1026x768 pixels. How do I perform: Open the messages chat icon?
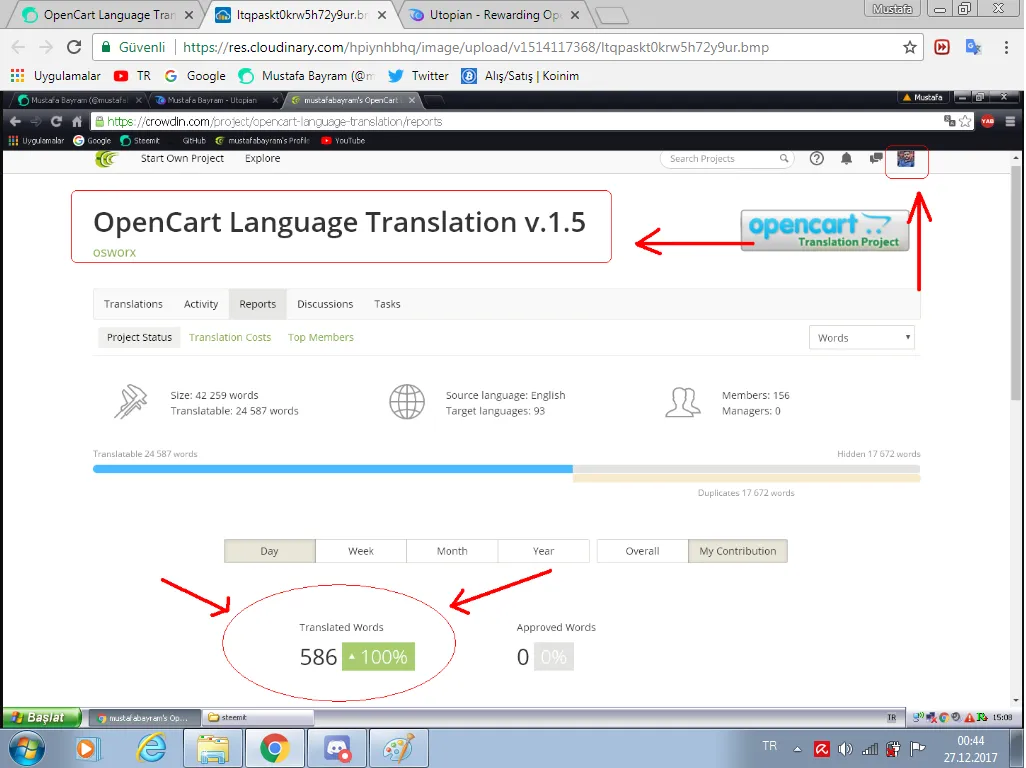pyautogui.click(x=876, y=158)
